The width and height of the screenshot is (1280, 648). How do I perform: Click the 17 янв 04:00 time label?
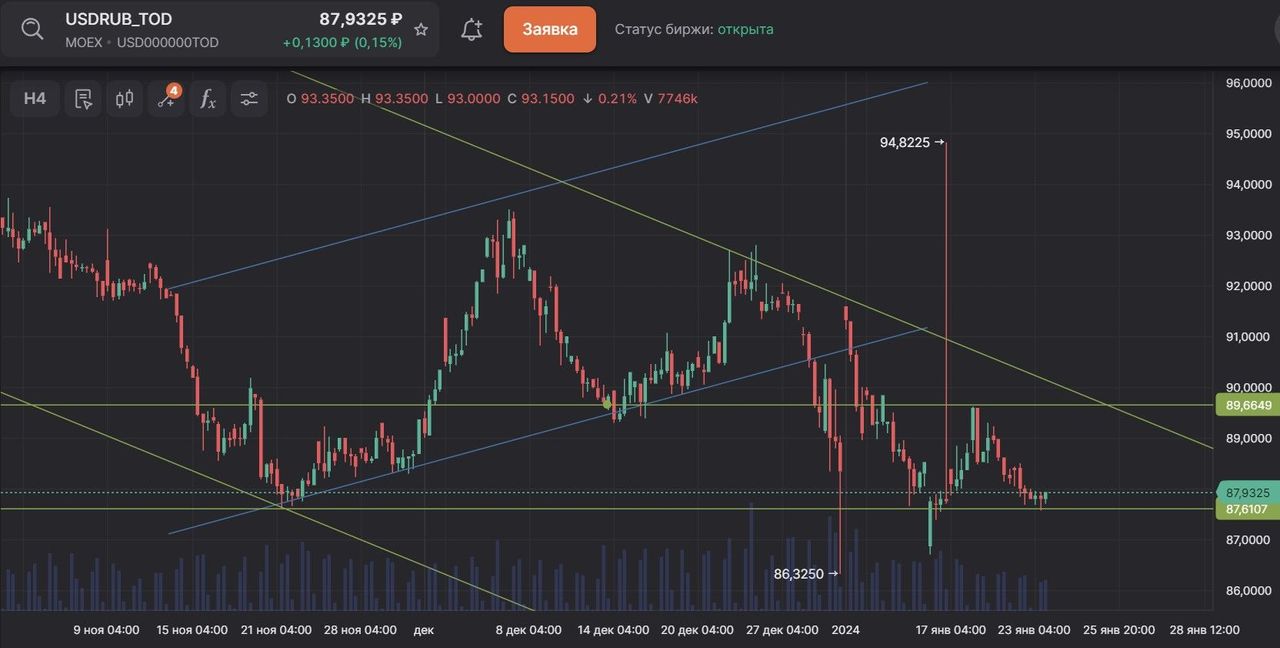(x=949, y=630)
